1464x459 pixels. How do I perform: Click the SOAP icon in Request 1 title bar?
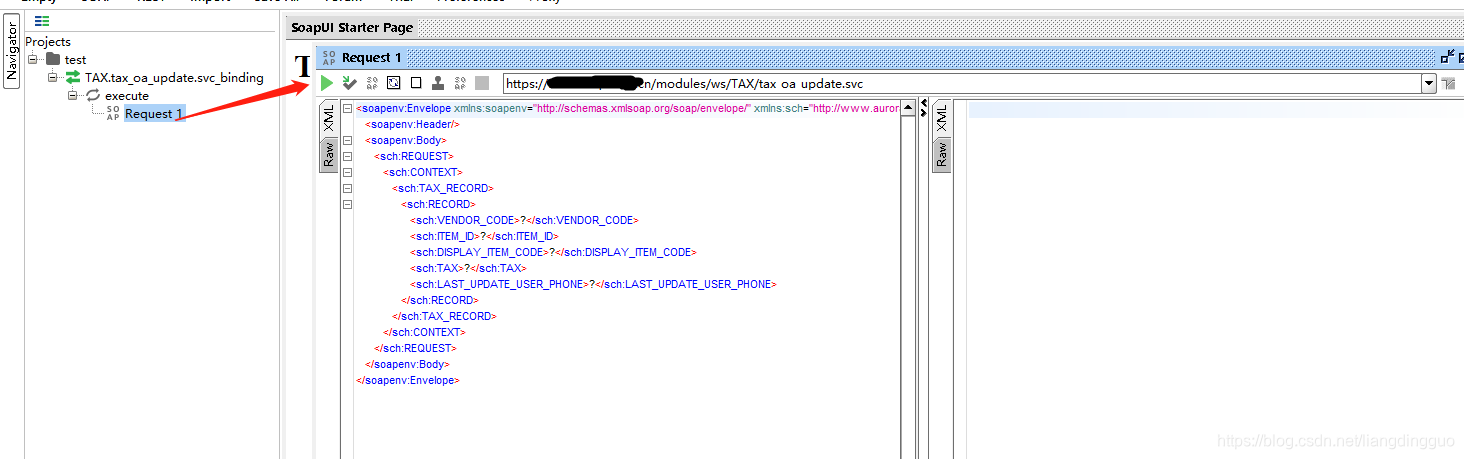pyautogui.click(x=329, y=57)
